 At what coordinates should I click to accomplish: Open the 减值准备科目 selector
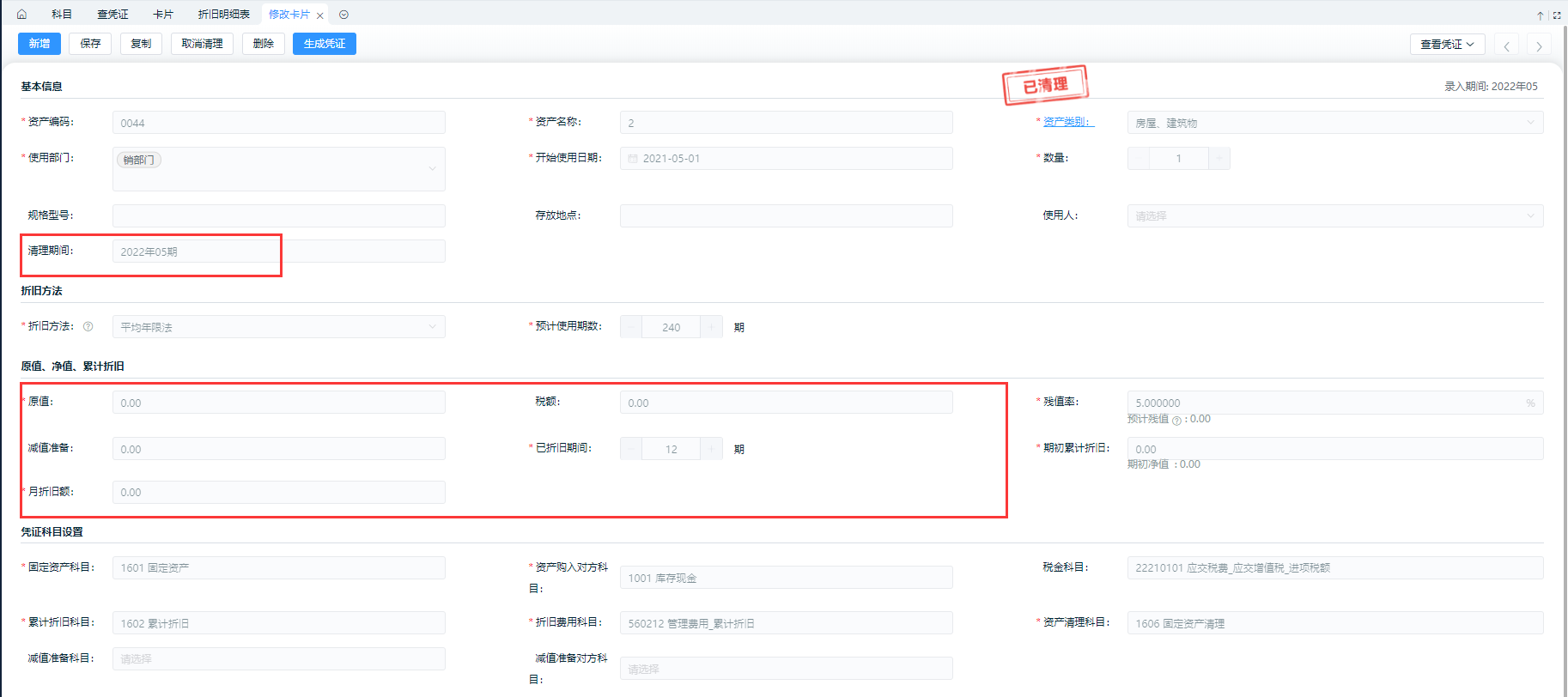pos(279,659)
